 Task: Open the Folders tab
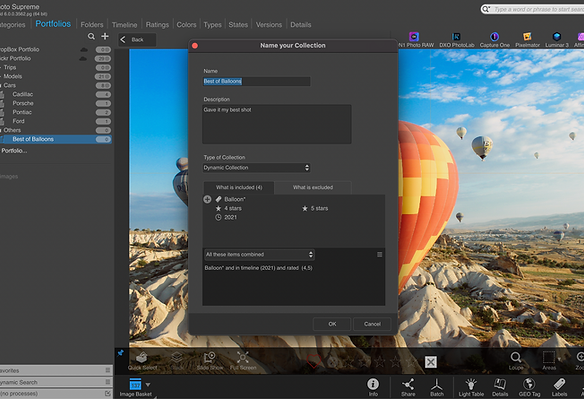click(x=92, y=25)
